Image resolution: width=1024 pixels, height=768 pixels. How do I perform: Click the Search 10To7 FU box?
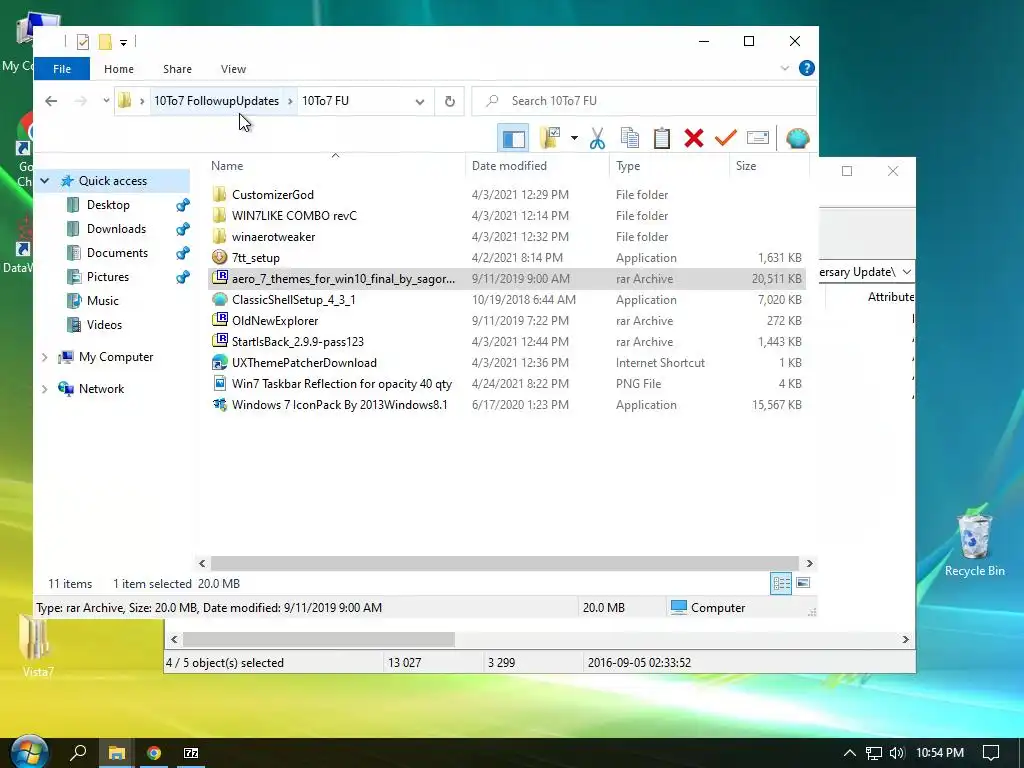tap(644, 101)
